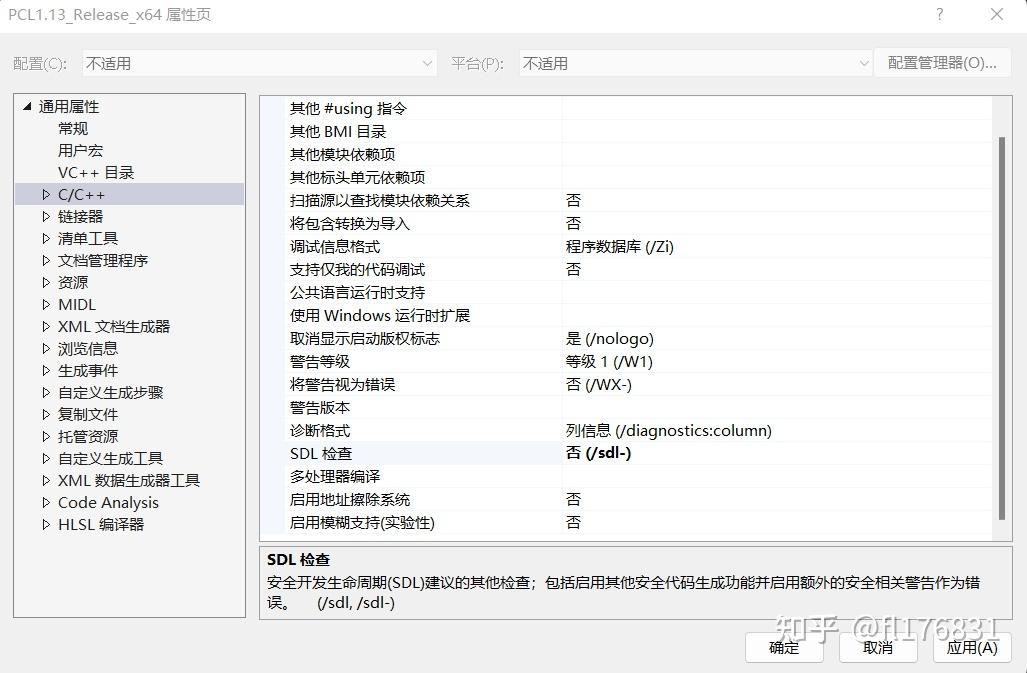Viewport: 1027px width, 673px height.
Task: Apply changes with the 应用(A) button
Action: 971,647
